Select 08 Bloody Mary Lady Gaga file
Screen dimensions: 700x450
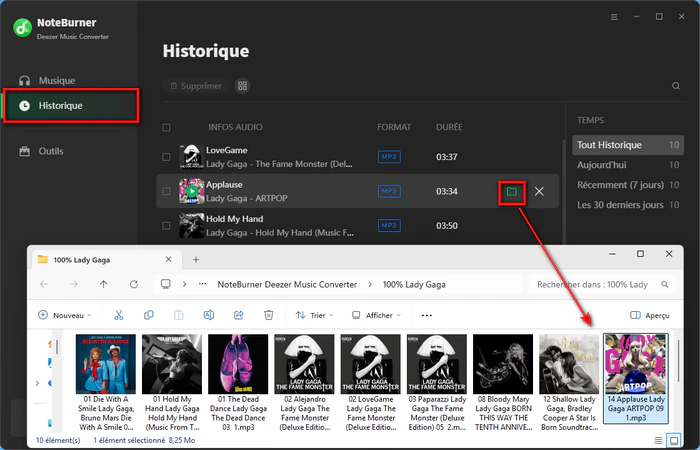coord(503,382)
